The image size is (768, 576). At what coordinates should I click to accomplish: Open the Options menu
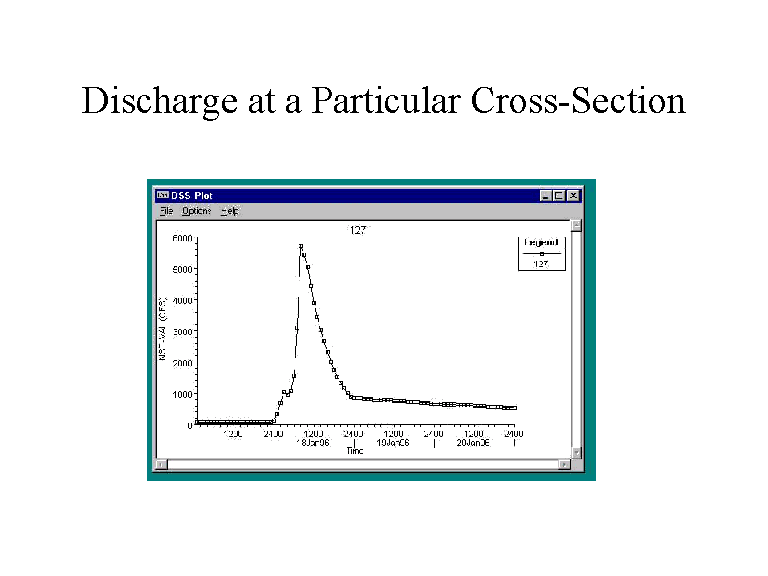coord(196,211)
